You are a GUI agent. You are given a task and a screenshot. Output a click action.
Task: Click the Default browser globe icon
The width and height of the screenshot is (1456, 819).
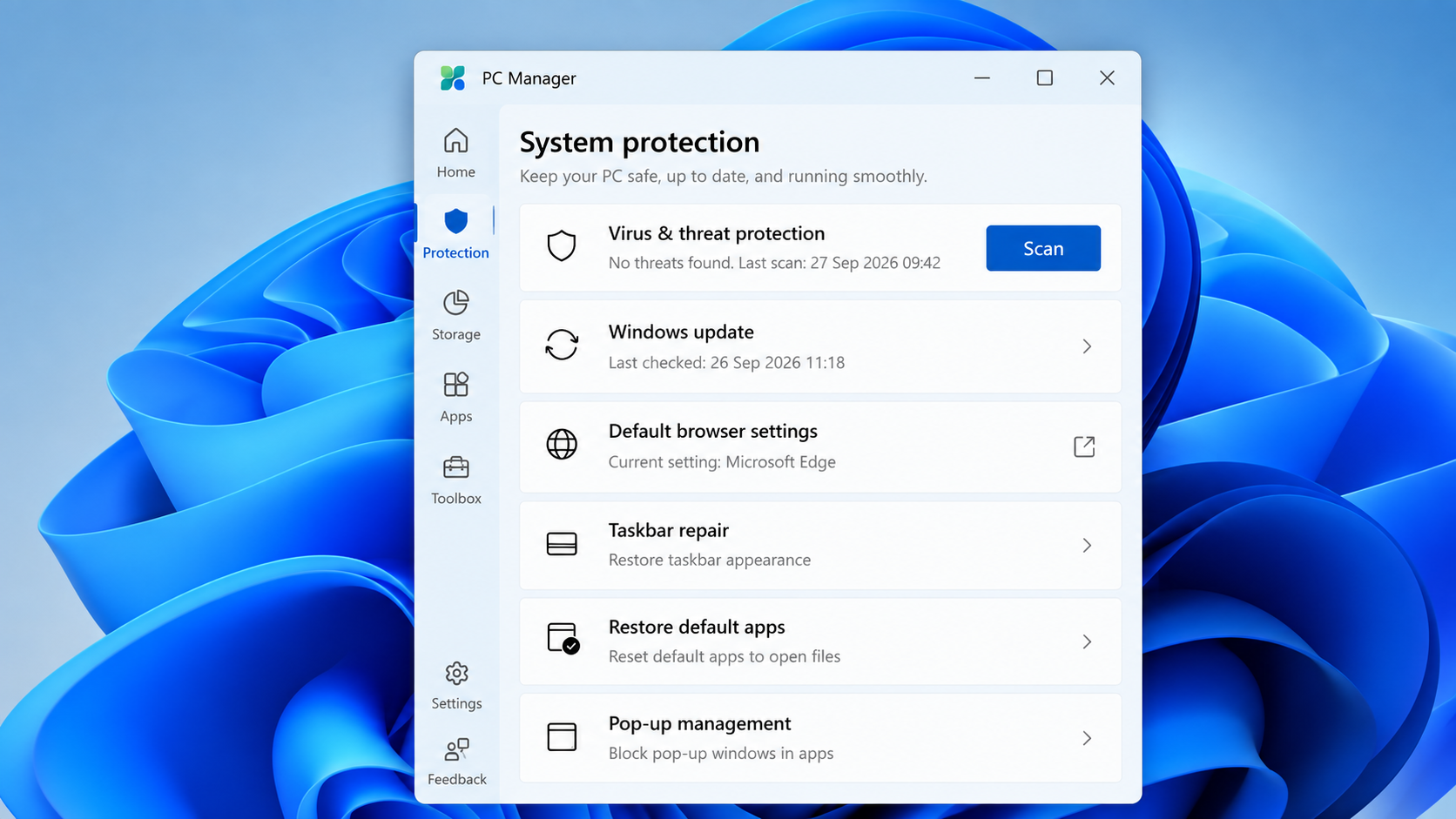[562, 444]
